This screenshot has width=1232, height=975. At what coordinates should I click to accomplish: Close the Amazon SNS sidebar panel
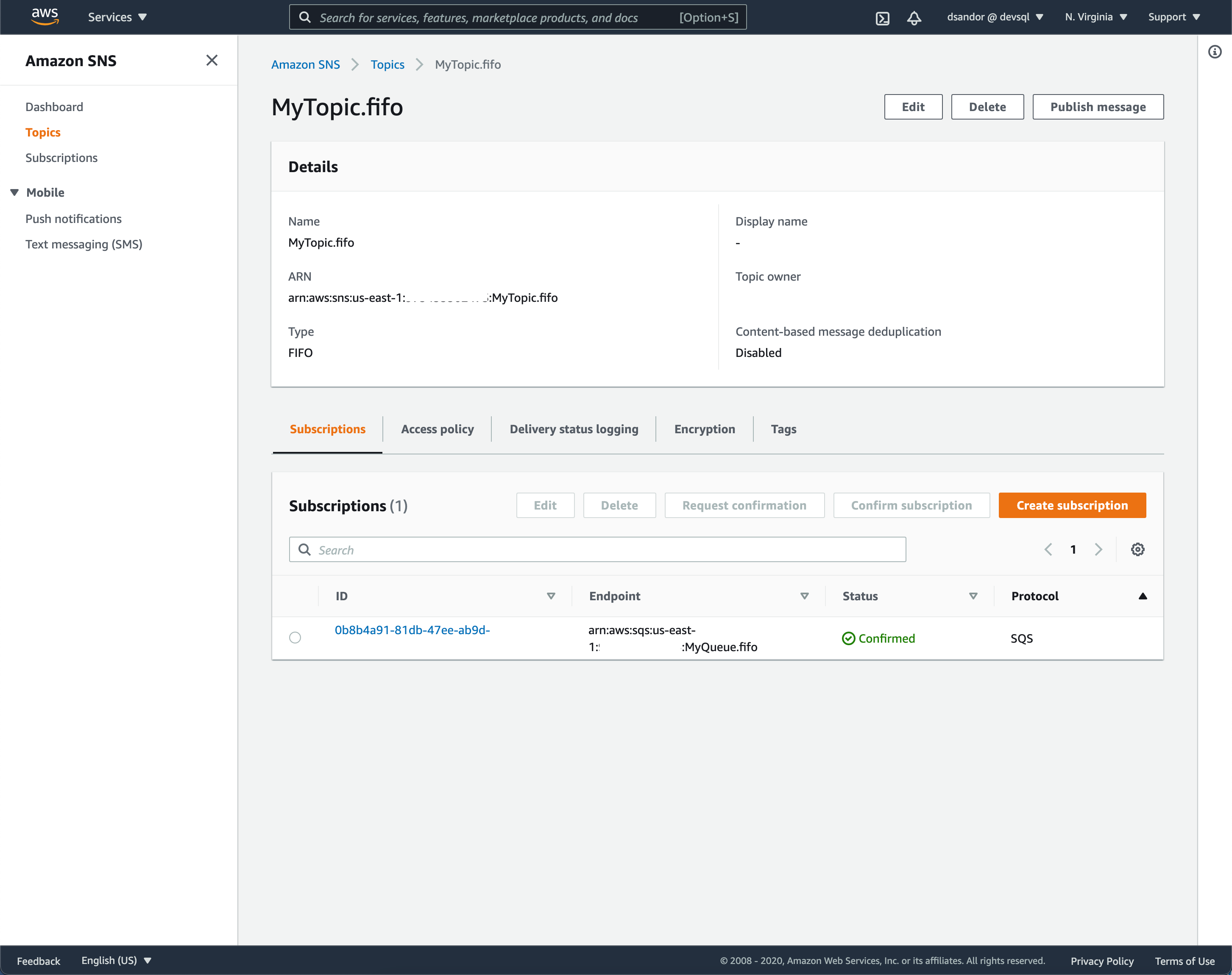coord(212,60)
